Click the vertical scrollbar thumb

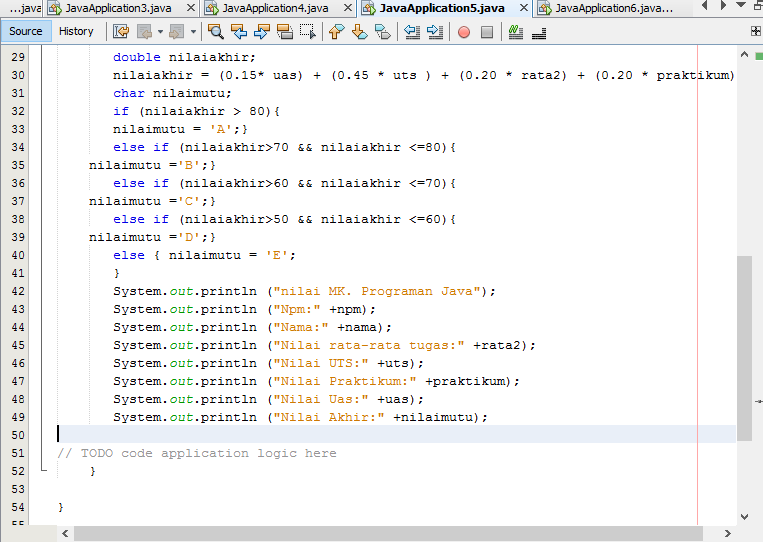pyautogui.click(x=745, y=348)
